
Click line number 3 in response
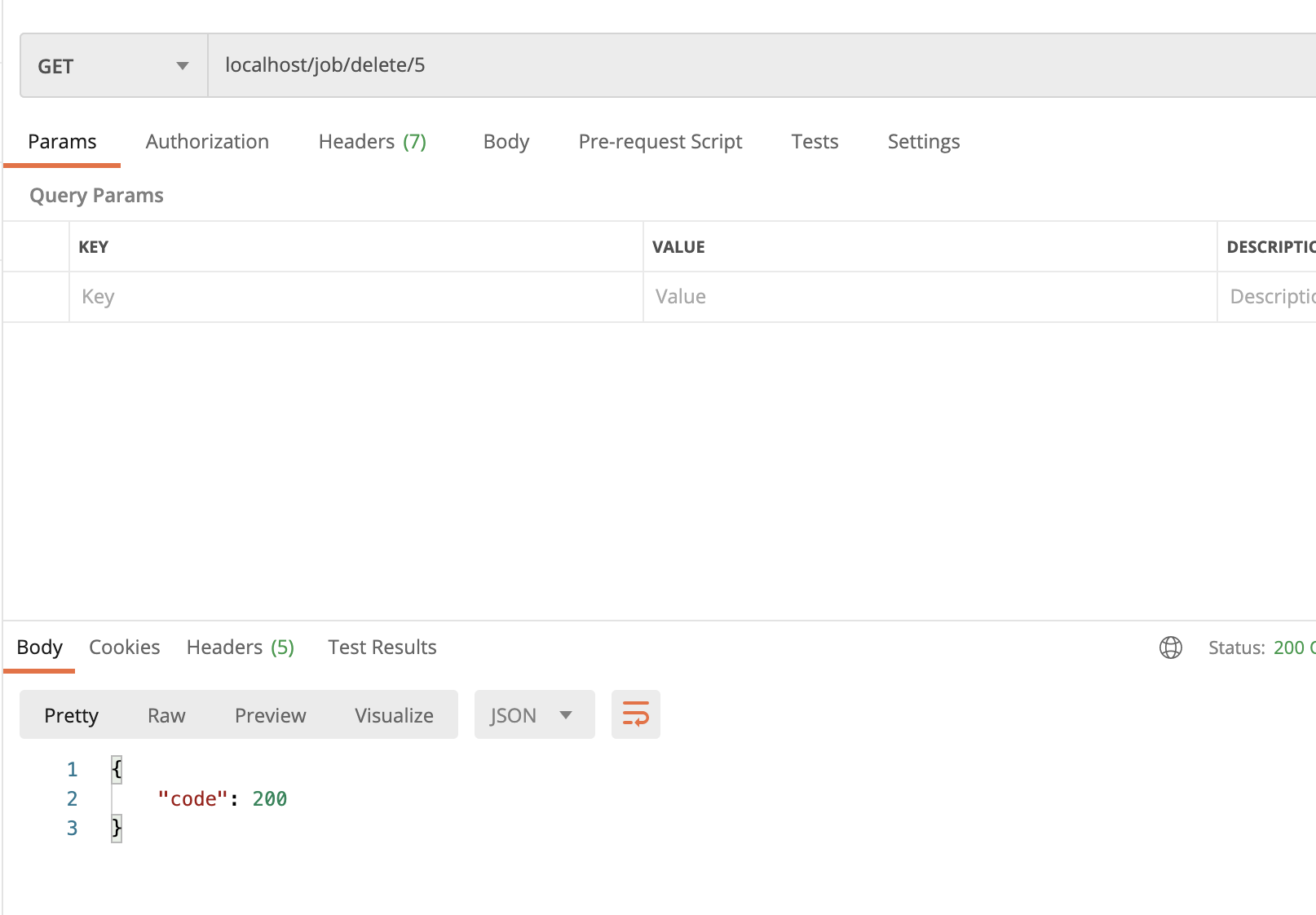(x=72, y=829)
